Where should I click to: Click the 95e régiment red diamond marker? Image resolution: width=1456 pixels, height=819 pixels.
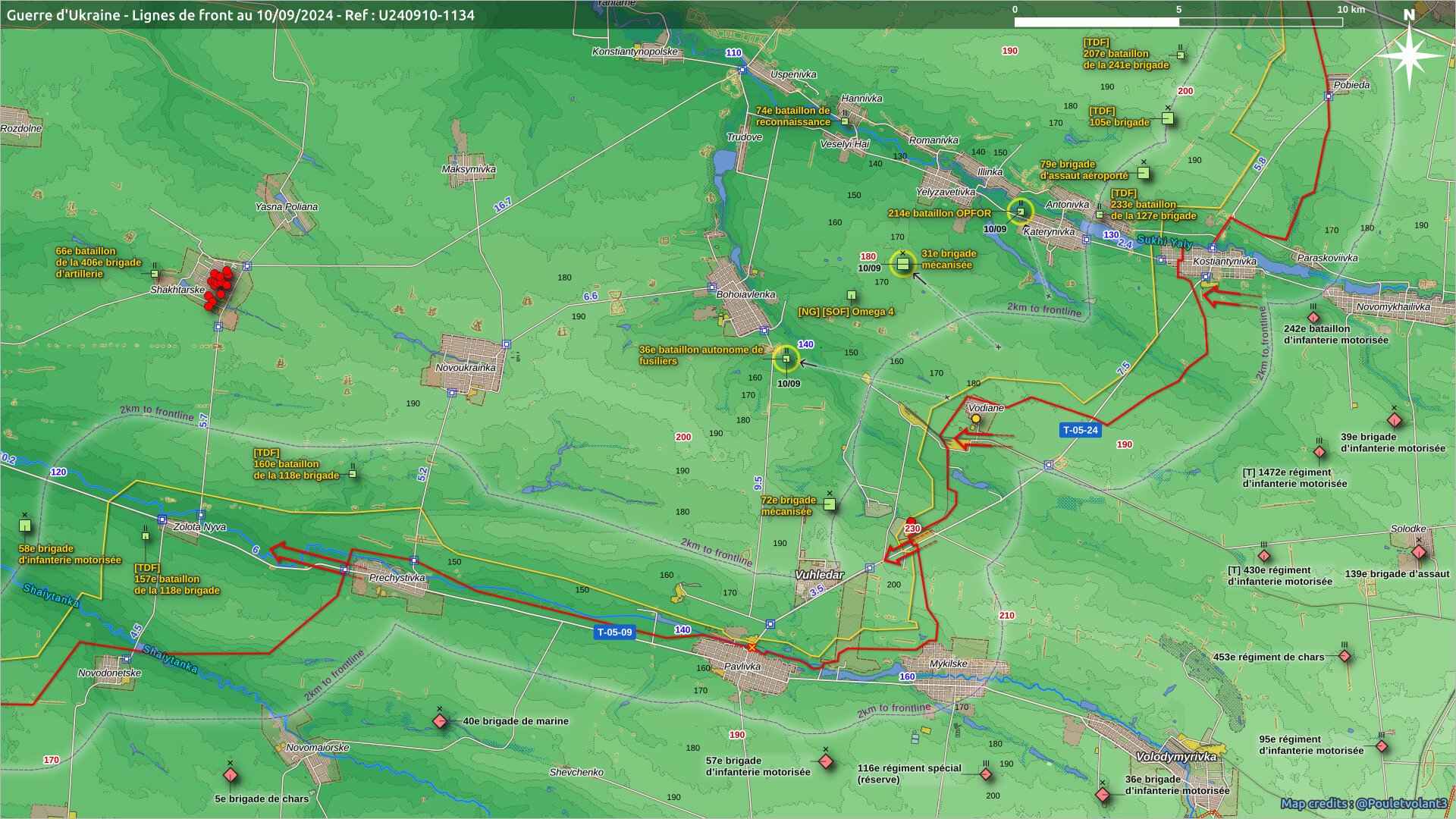click(1382, 746)
